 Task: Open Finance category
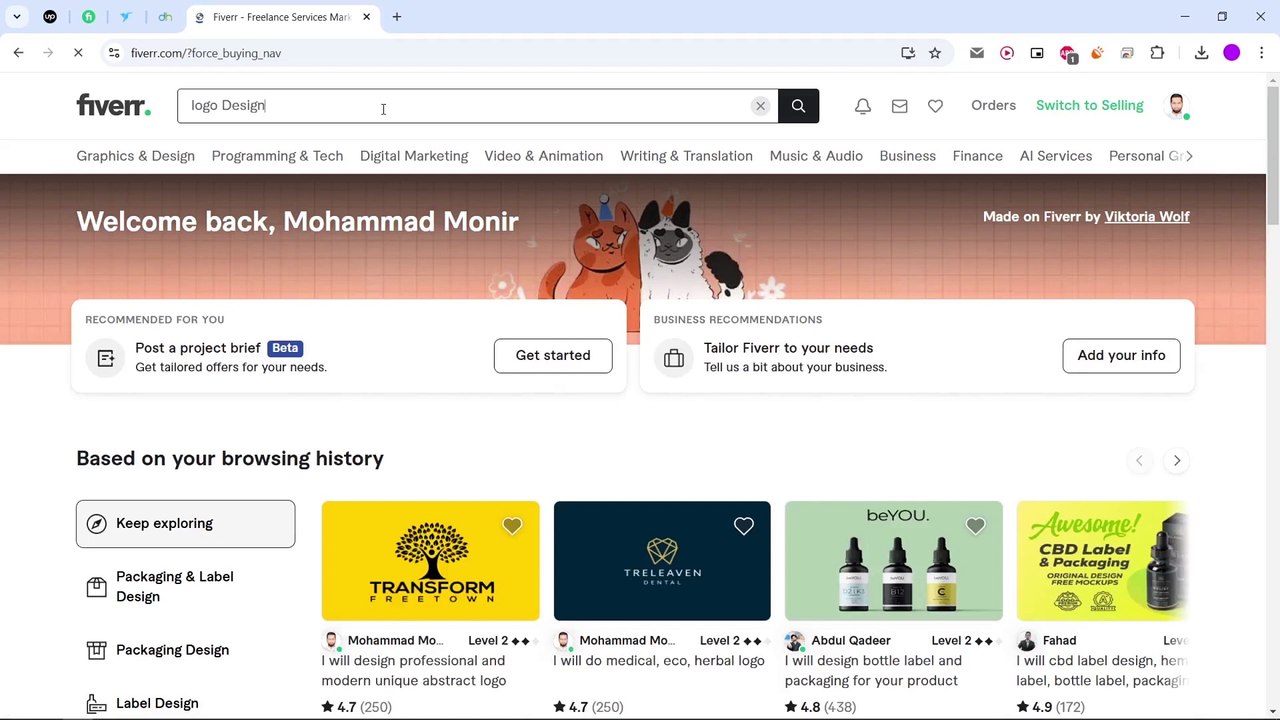click(978, 156)
